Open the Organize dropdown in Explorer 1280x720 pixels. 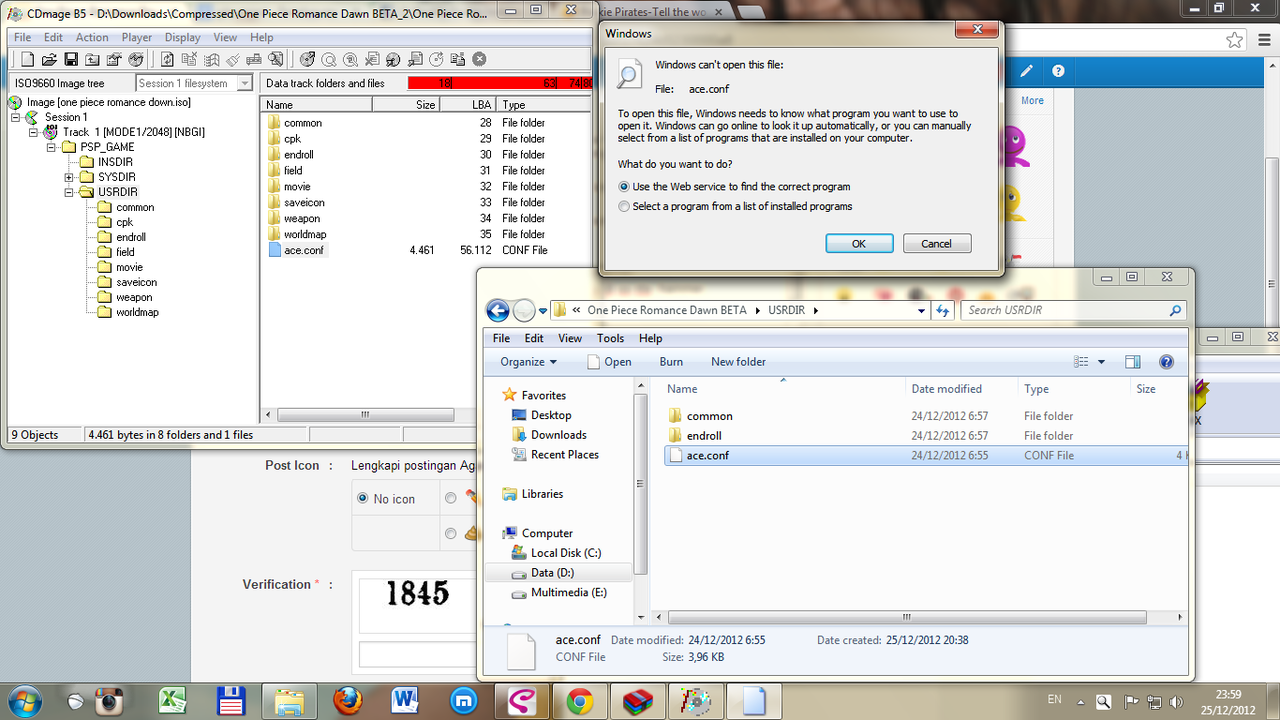point(529,362)
